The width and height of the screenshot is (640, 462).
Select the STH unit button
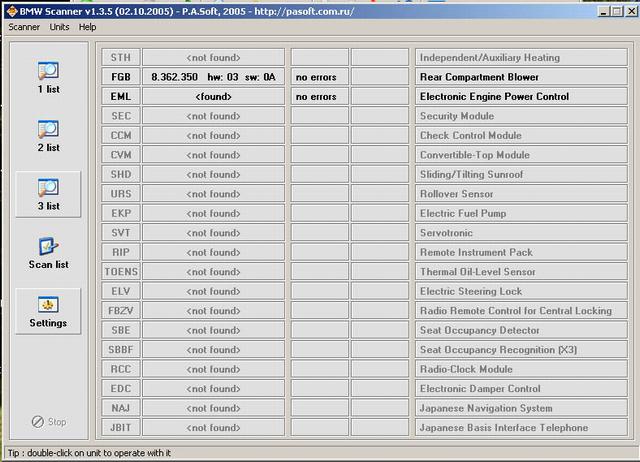click(x=121, y=58)
